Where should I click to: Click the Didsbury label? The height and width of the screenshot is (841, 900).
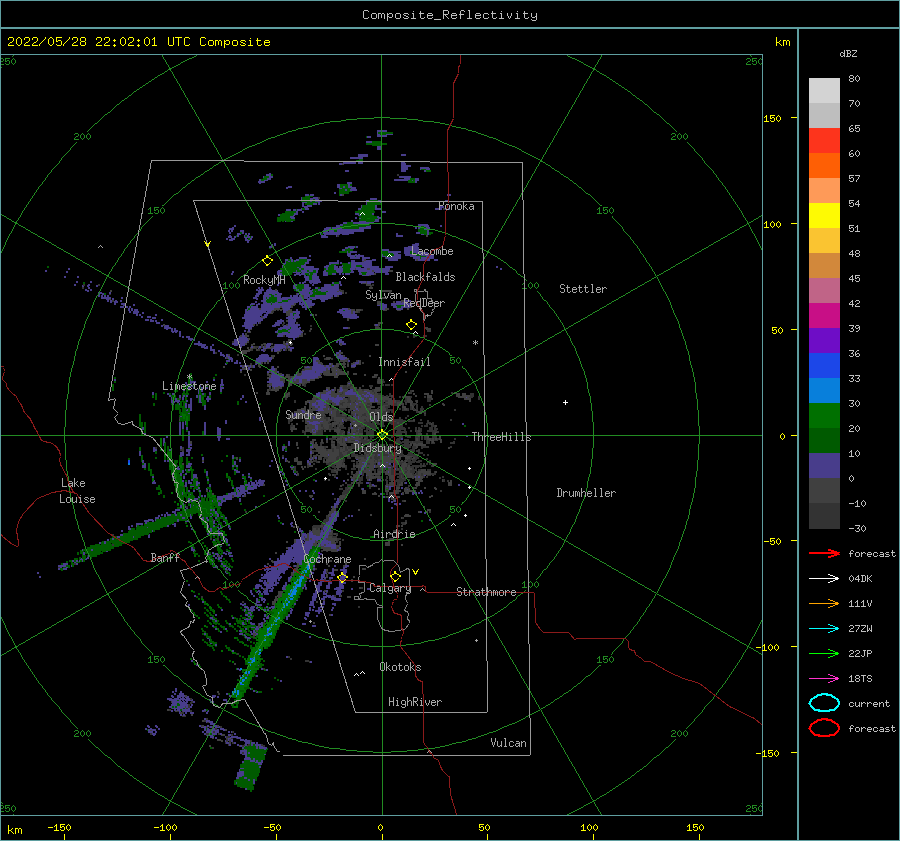pyautogui.click(x=378, y=448)
